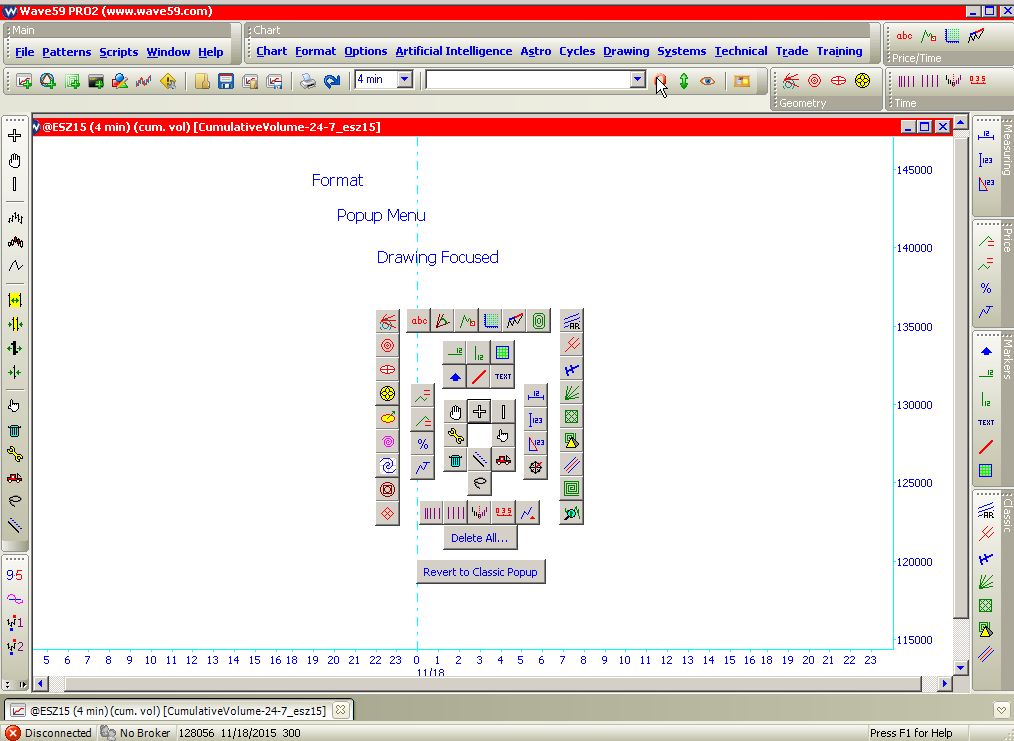The height and width of the screenshot is (741, 1014).
Task: Open the File menu
Action: coord(25,52)
